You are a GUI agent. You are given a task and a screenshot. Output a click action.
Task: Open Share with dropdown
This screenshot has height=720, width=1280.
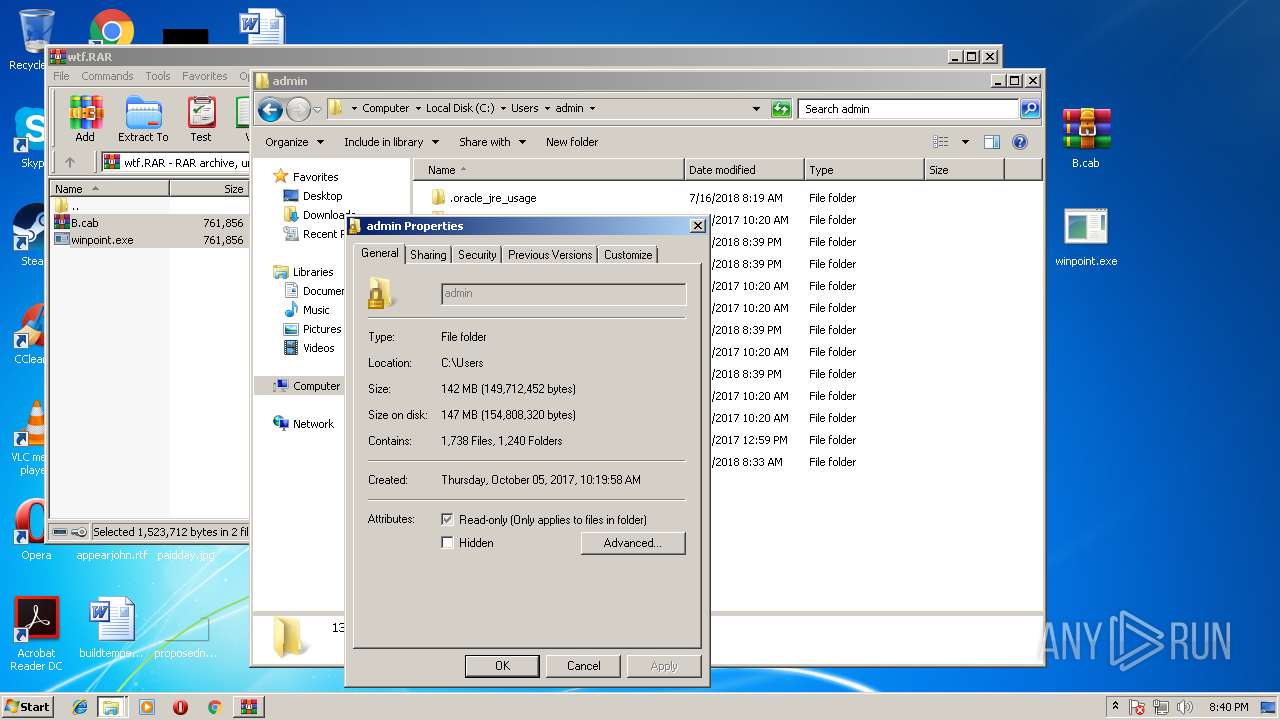point(491,142)
